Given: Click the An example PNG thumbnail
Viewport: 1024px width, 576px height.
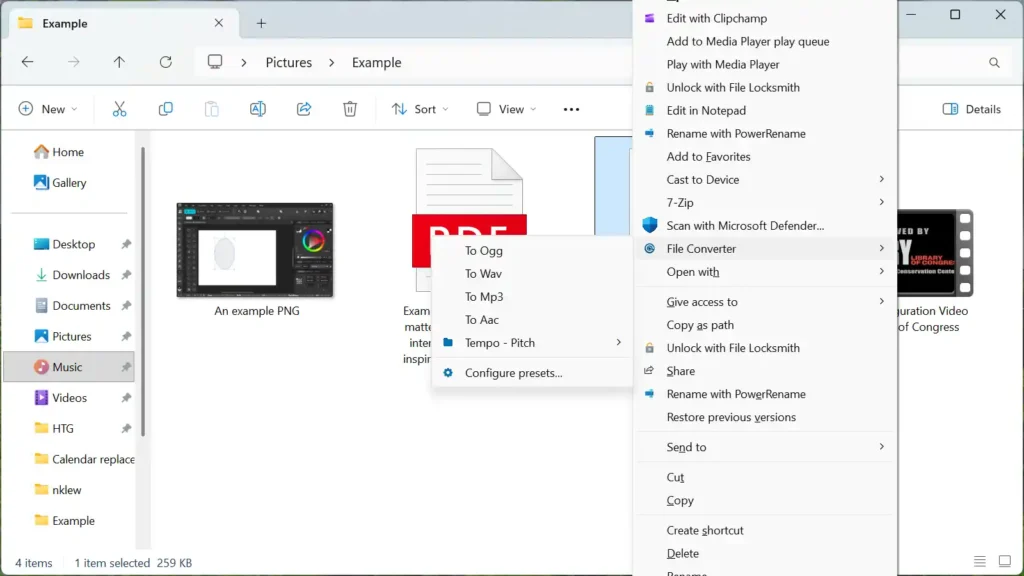Looking at the screenshot, I should (255, 249).
